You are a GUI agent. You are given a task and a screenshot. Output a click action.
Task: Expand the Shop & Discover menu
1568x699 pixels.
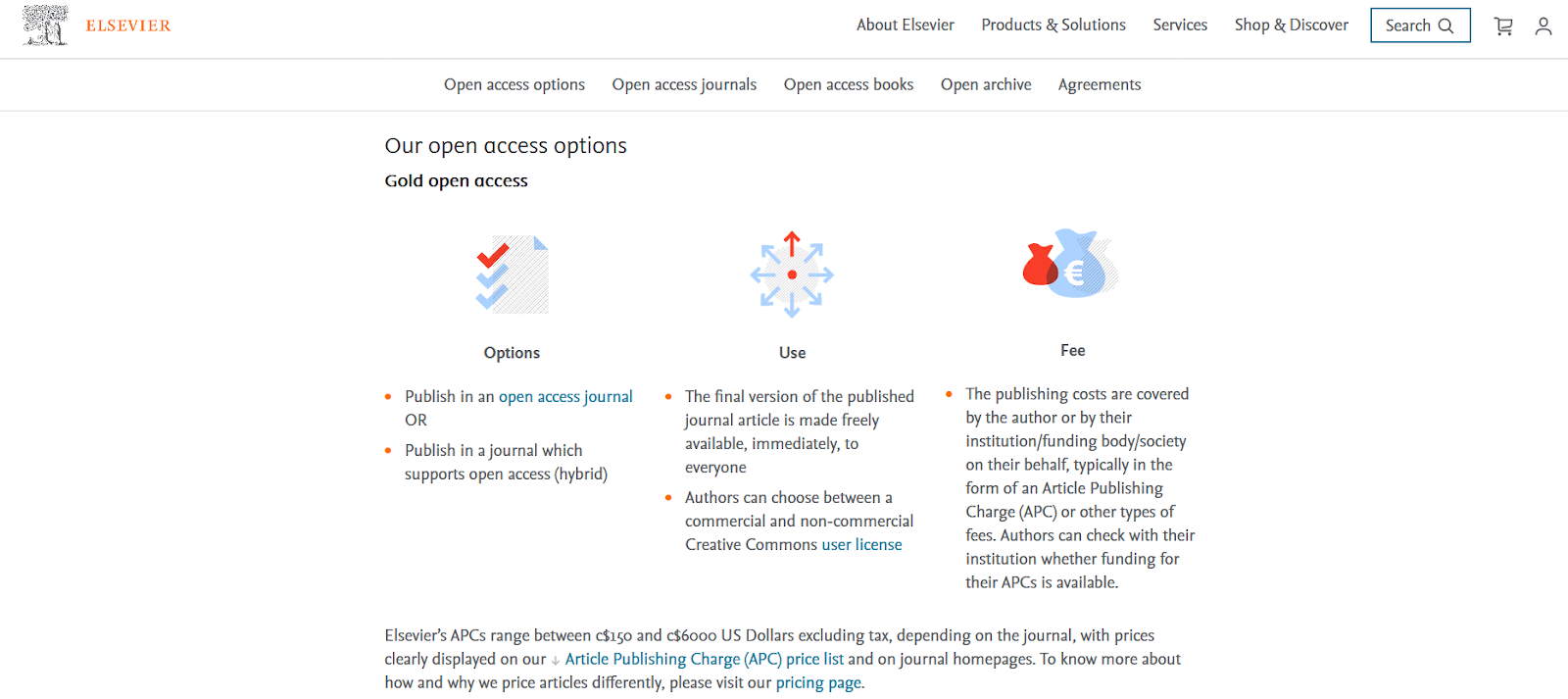pos(1292,25)
